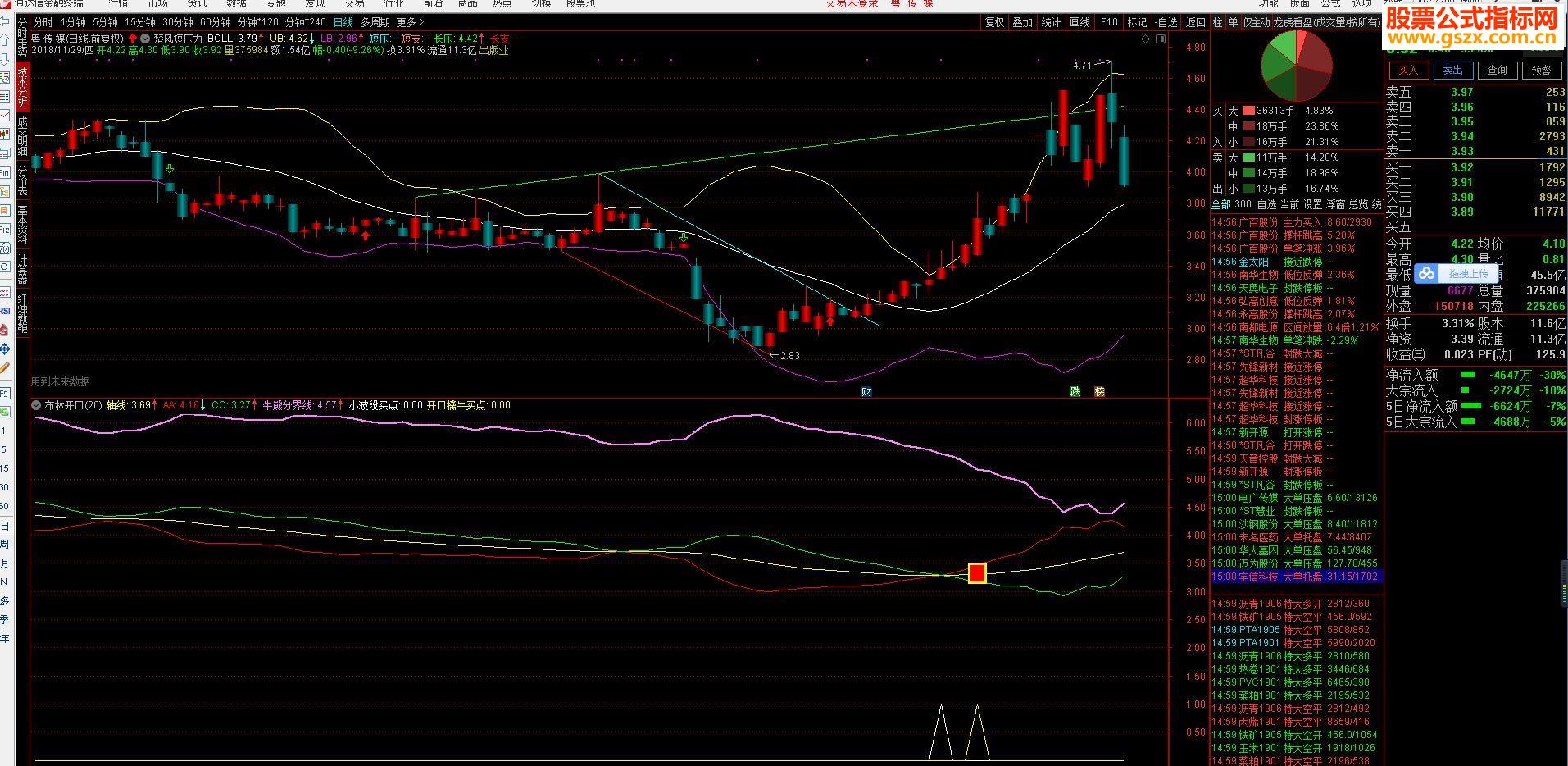This screenshot has width=1568, height=766.
Task: Click the 买 中 dark red legend swatch
Action: tap(1248, 126)
